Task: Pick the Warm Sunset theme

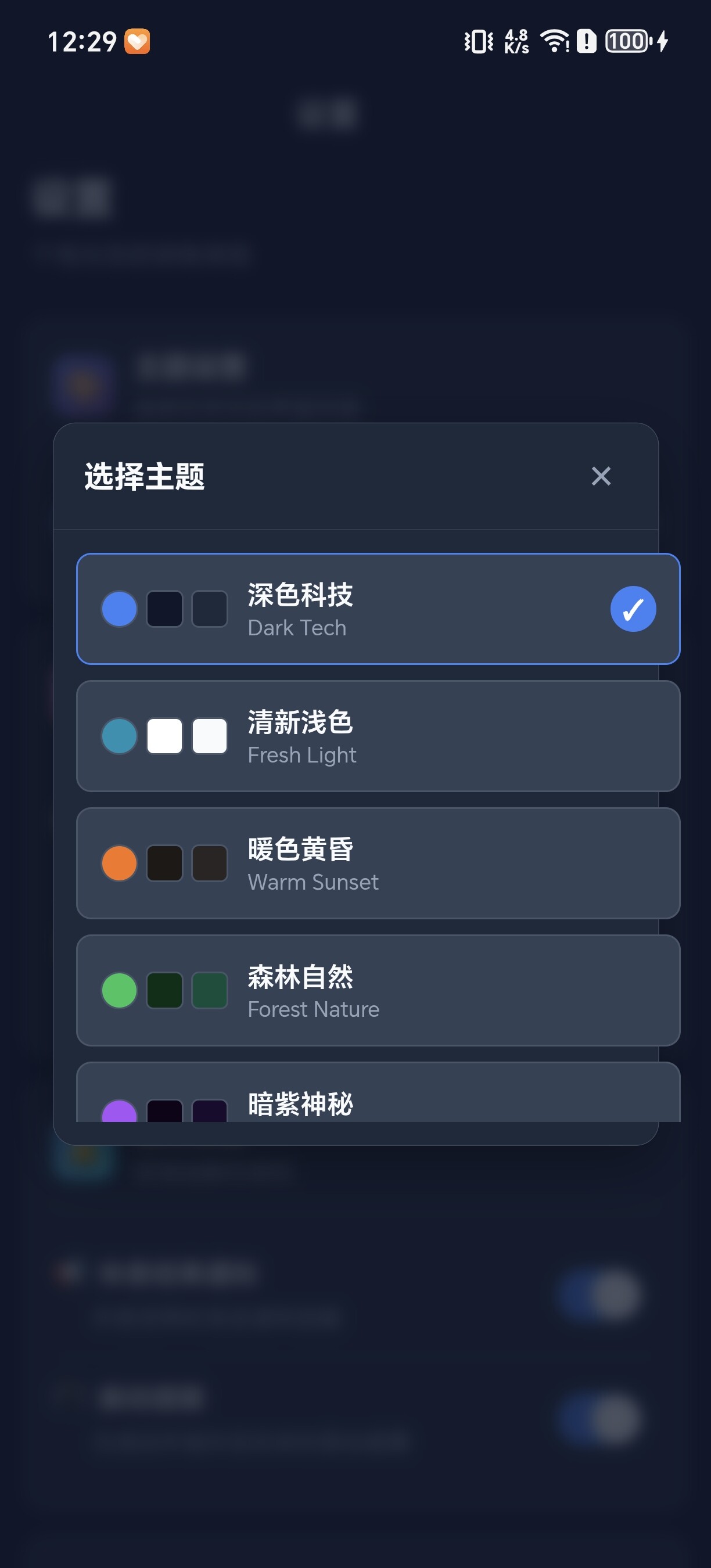Action: pos(378,863)
